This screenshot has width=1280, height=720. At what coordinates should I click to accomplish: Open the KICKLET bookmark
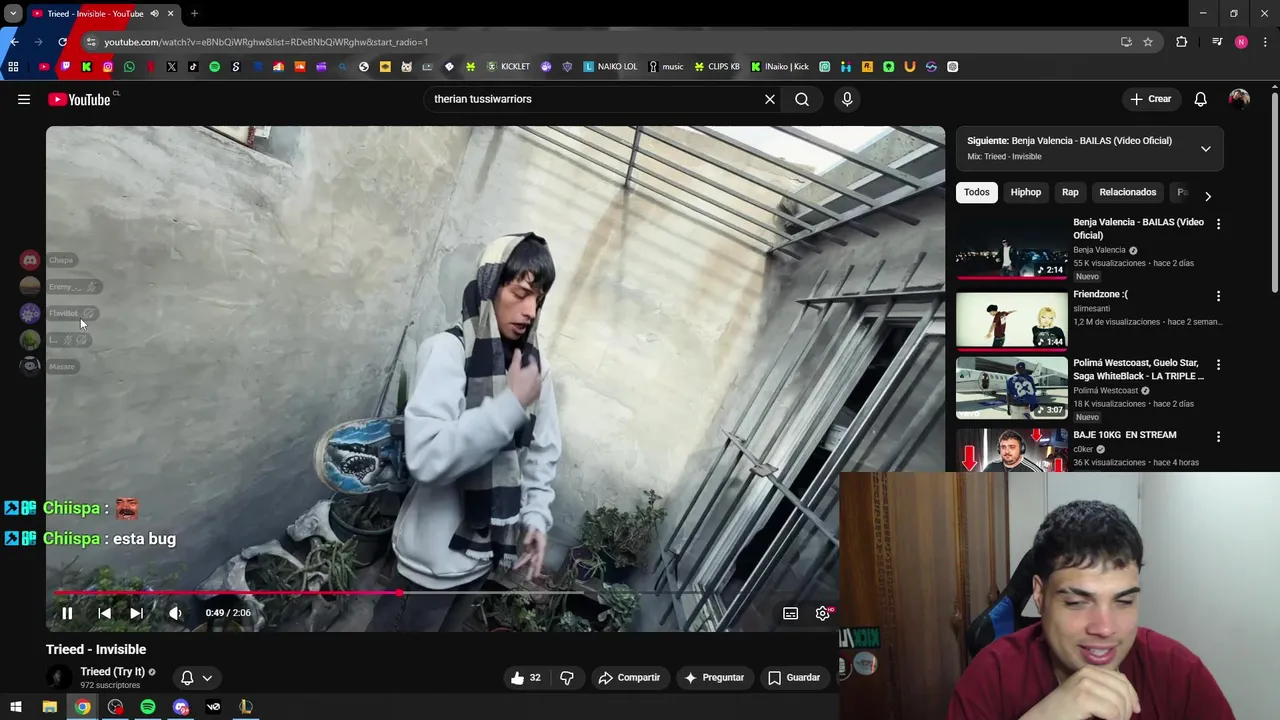point(508,67)
